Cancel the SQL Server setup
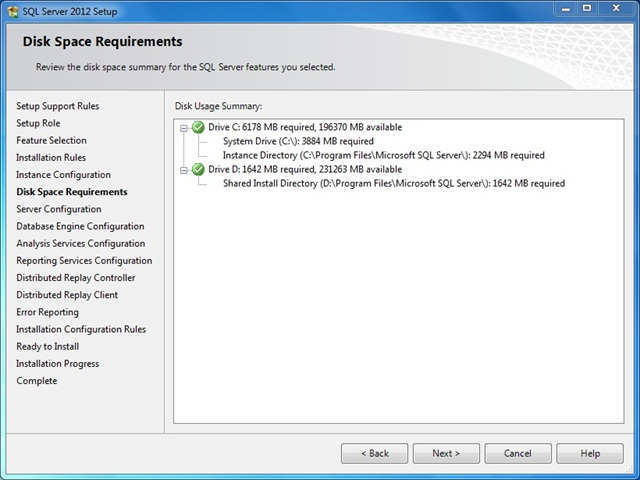This screenshot has width=640, height=480. [518, 453]
